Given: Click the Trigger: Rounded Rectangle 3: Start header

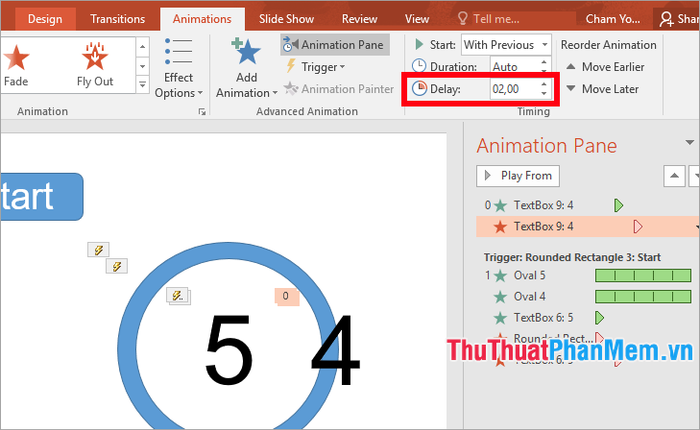Looking at the screenshot, I should (x=572, y=257).
